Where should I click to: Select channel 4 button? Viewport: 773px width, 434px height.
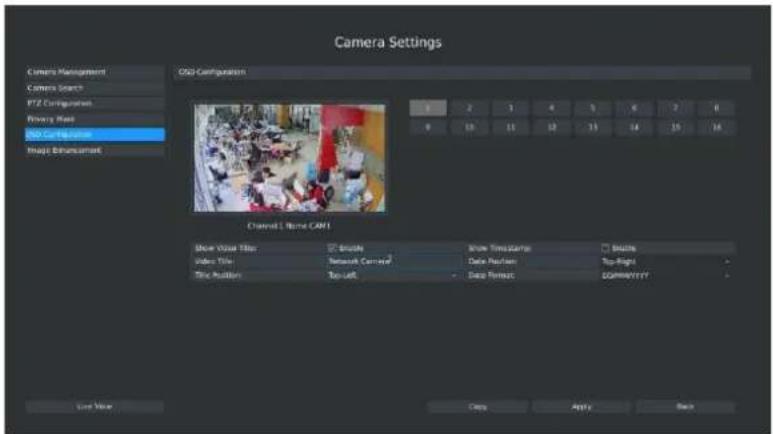point(552,108)
